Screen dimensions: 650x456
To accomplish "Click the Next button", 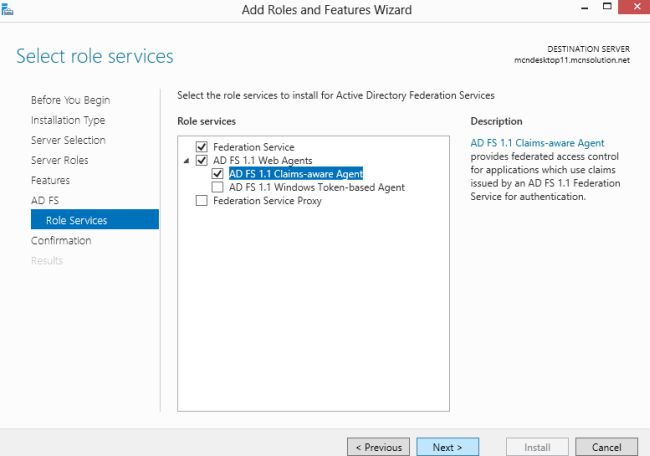I will [x=447, y=447].
